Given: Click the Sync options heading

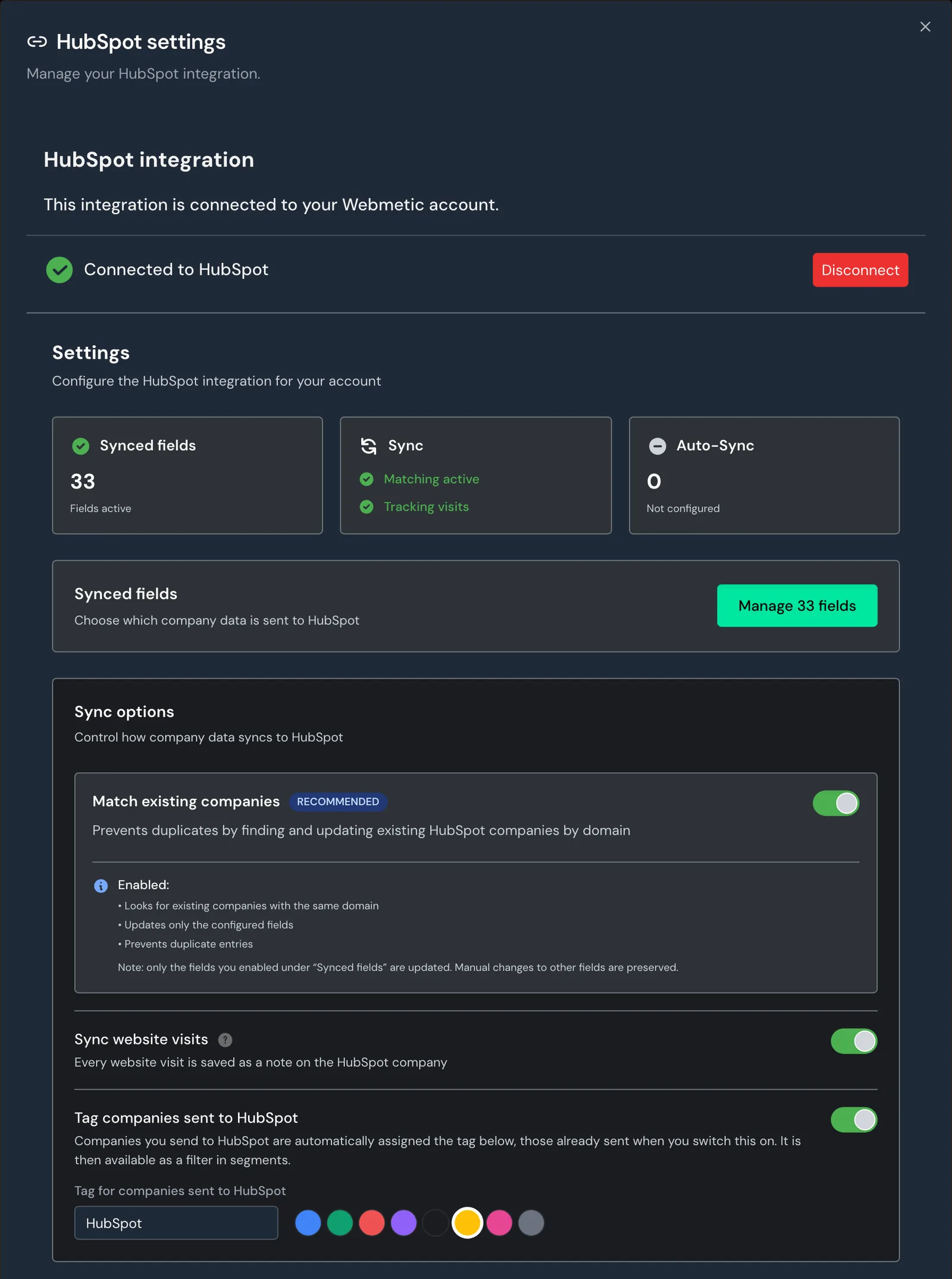Looking at the screenshot, I should coord(124,712).
